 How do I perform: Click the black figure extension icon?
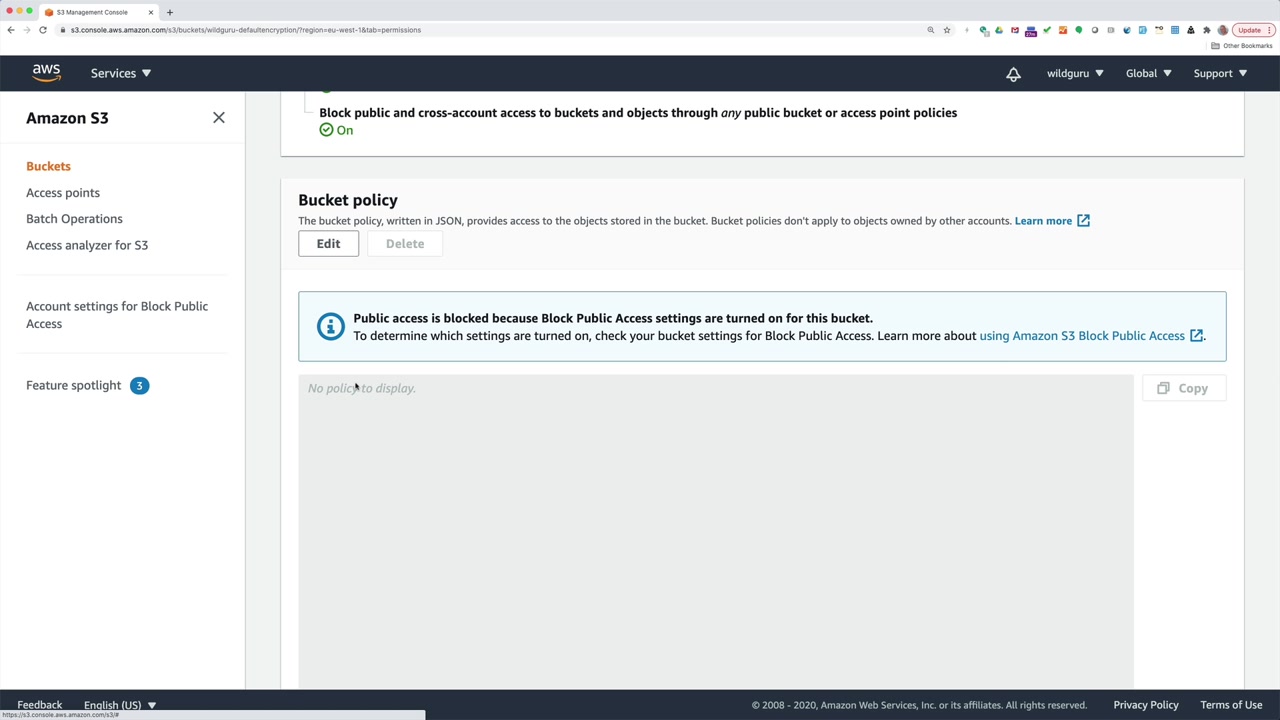pos(1191,30)
